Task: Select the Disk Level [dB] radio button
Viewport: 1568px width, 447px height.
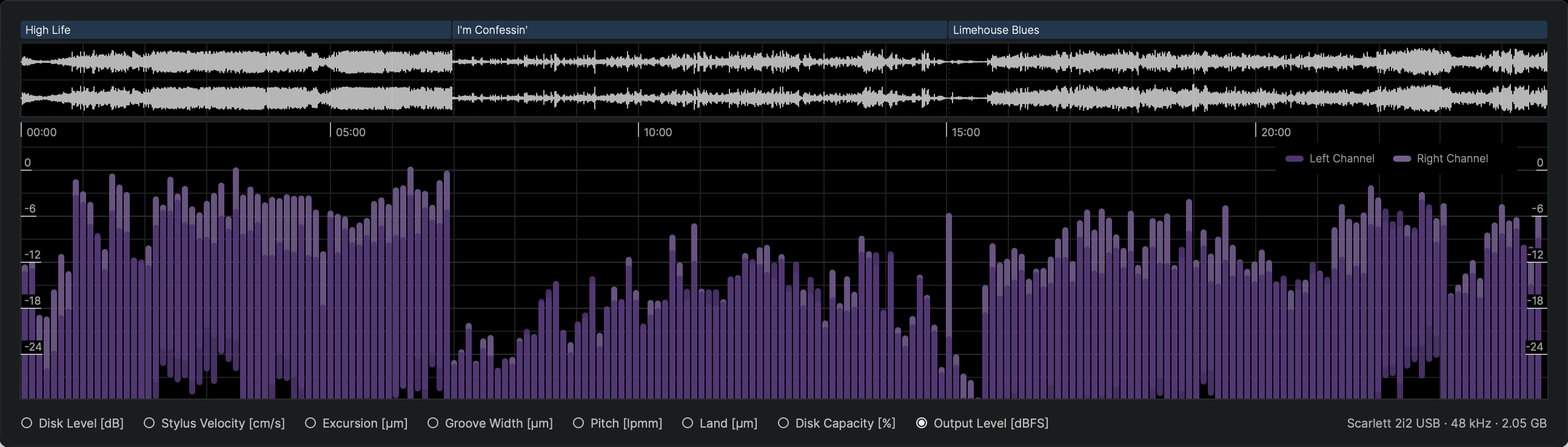Action: point(27,423)
